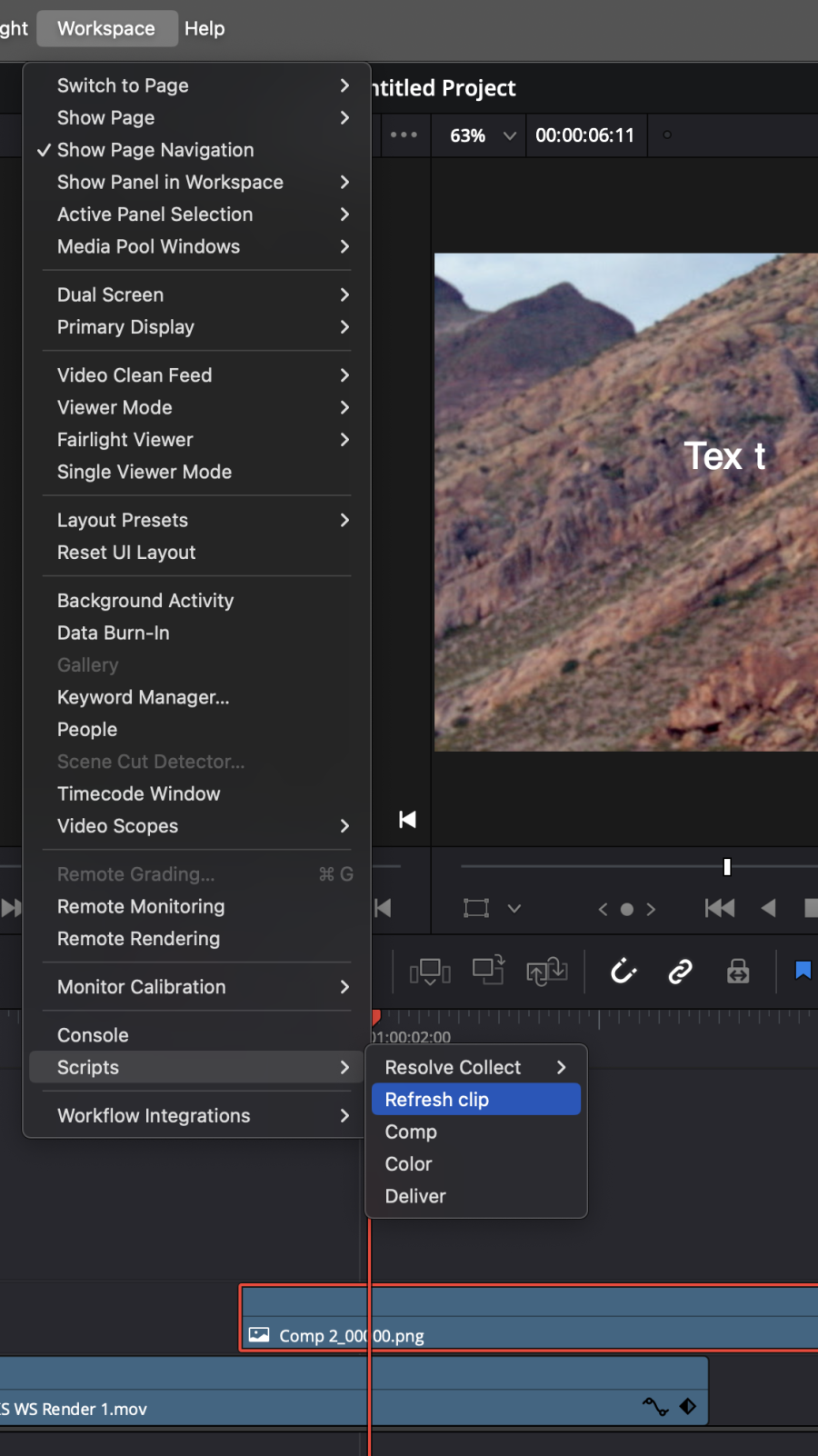Screen dimensions: 818x1456
Task: Click the red playhead handle on timeline ruler
Action: (375, 1017)
